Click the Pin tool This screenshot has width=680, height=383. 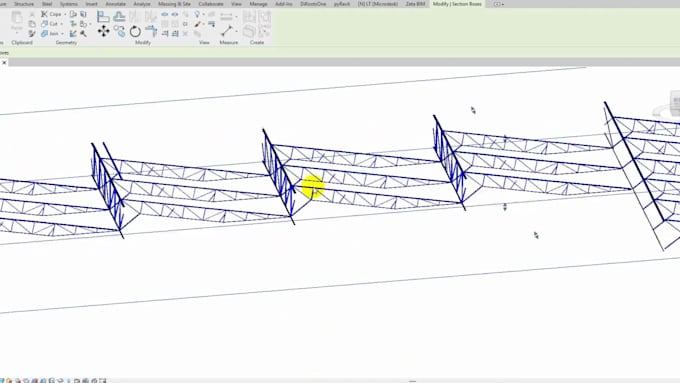point(185,24)
